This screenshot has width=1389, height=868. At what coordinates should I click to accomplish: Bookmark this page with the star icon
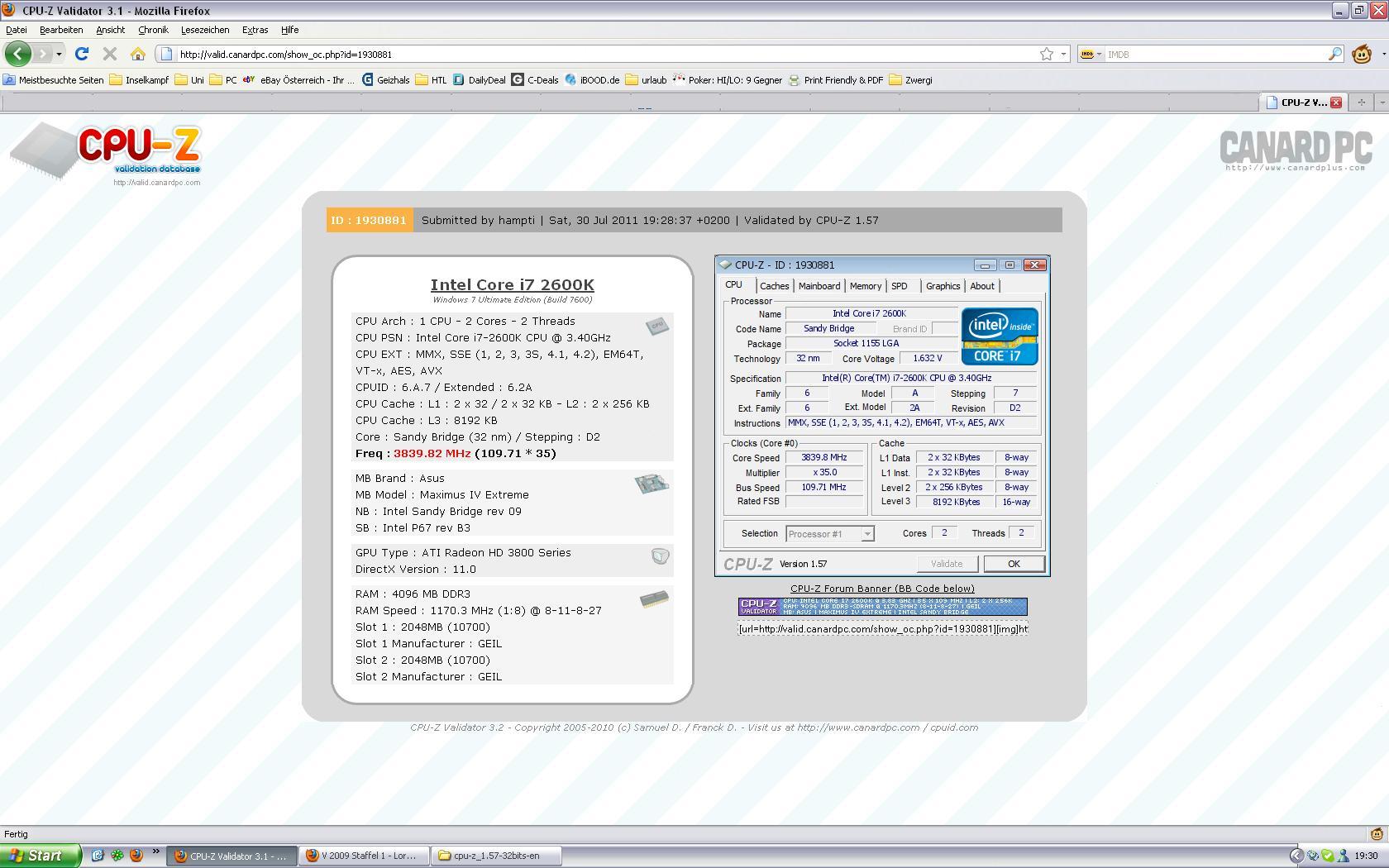point(1047,54)
